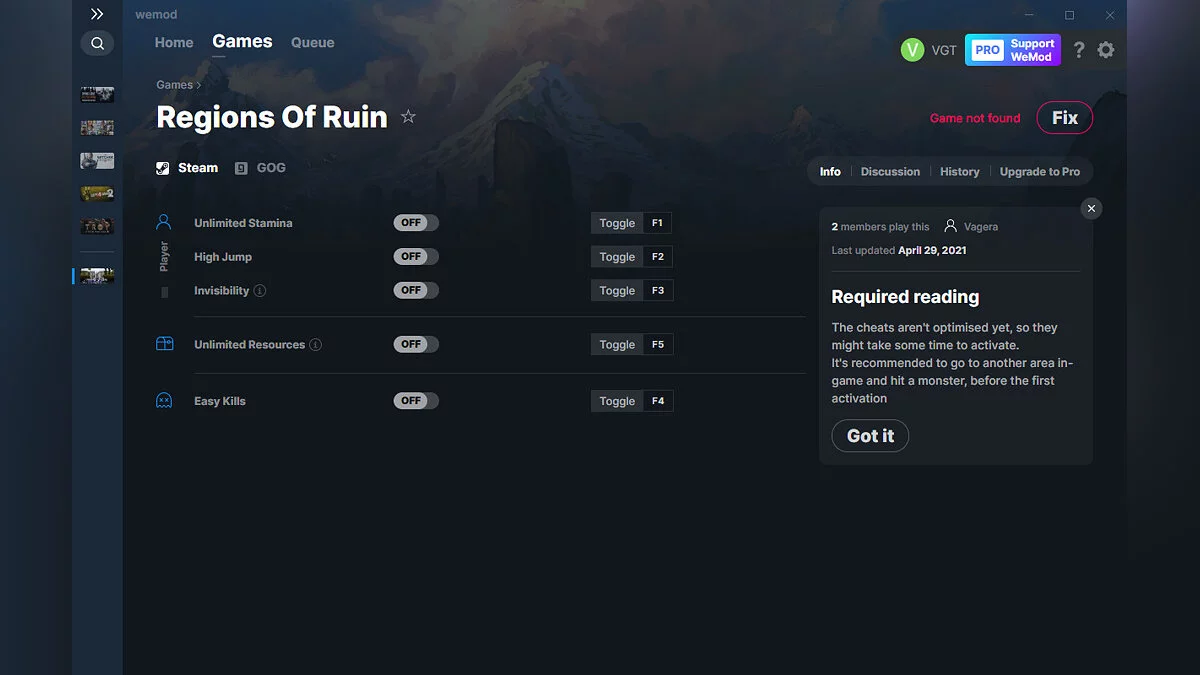The width and height of the screenshot is (1200, 675).
Task: Click the Games breadcrumb link
Action: pos(175,85)
